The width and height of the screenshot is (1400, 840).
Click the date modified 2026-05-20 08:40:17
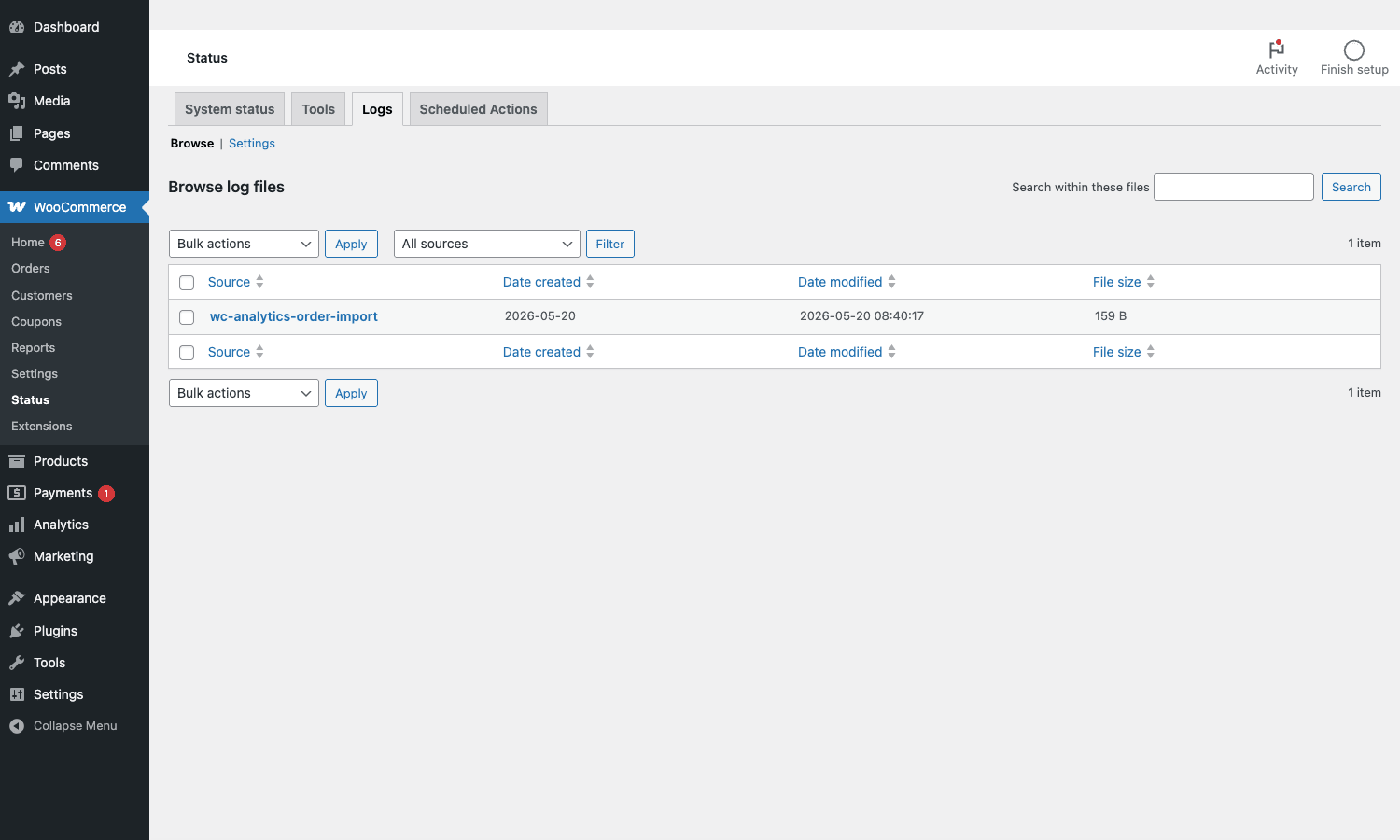point(861,315)
